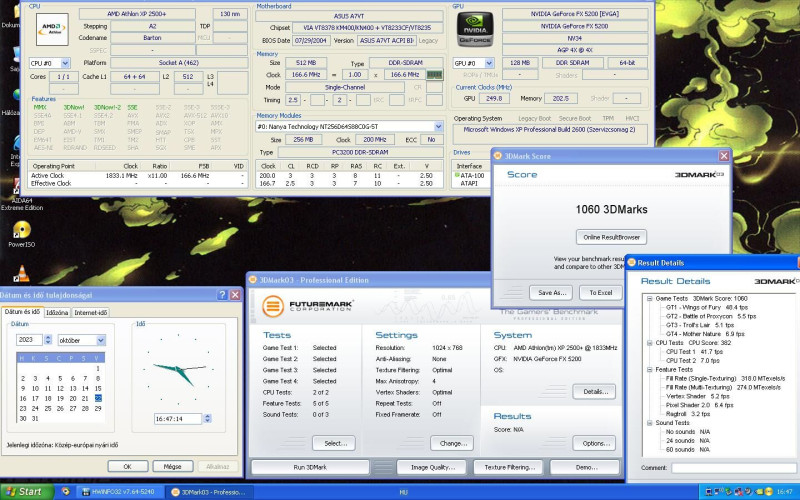Click Save As... in 3DMark Score window

(x=551, y=293)
